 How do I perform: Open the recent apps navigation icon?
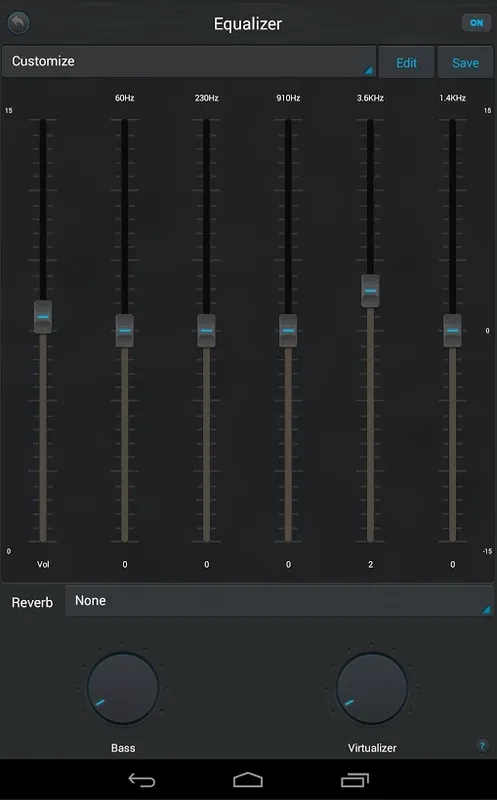pos(355,780)
